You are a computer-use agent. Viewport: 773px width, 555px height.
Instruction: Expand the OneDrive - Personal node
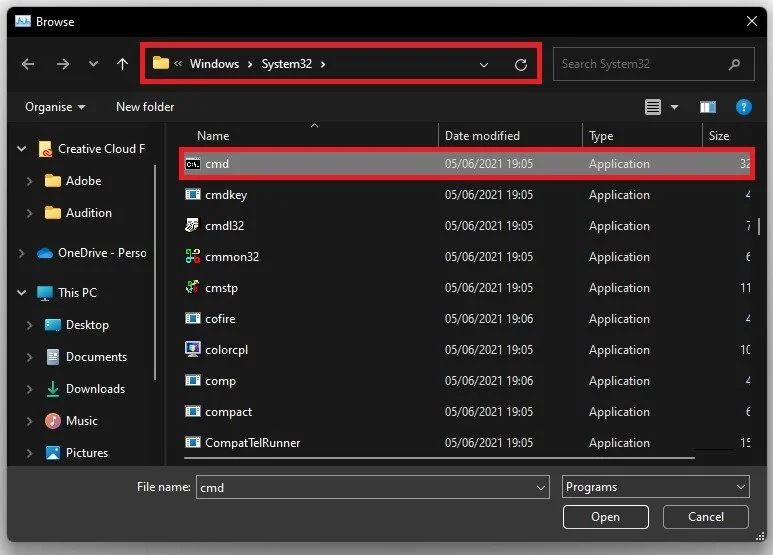coord(22,253)
